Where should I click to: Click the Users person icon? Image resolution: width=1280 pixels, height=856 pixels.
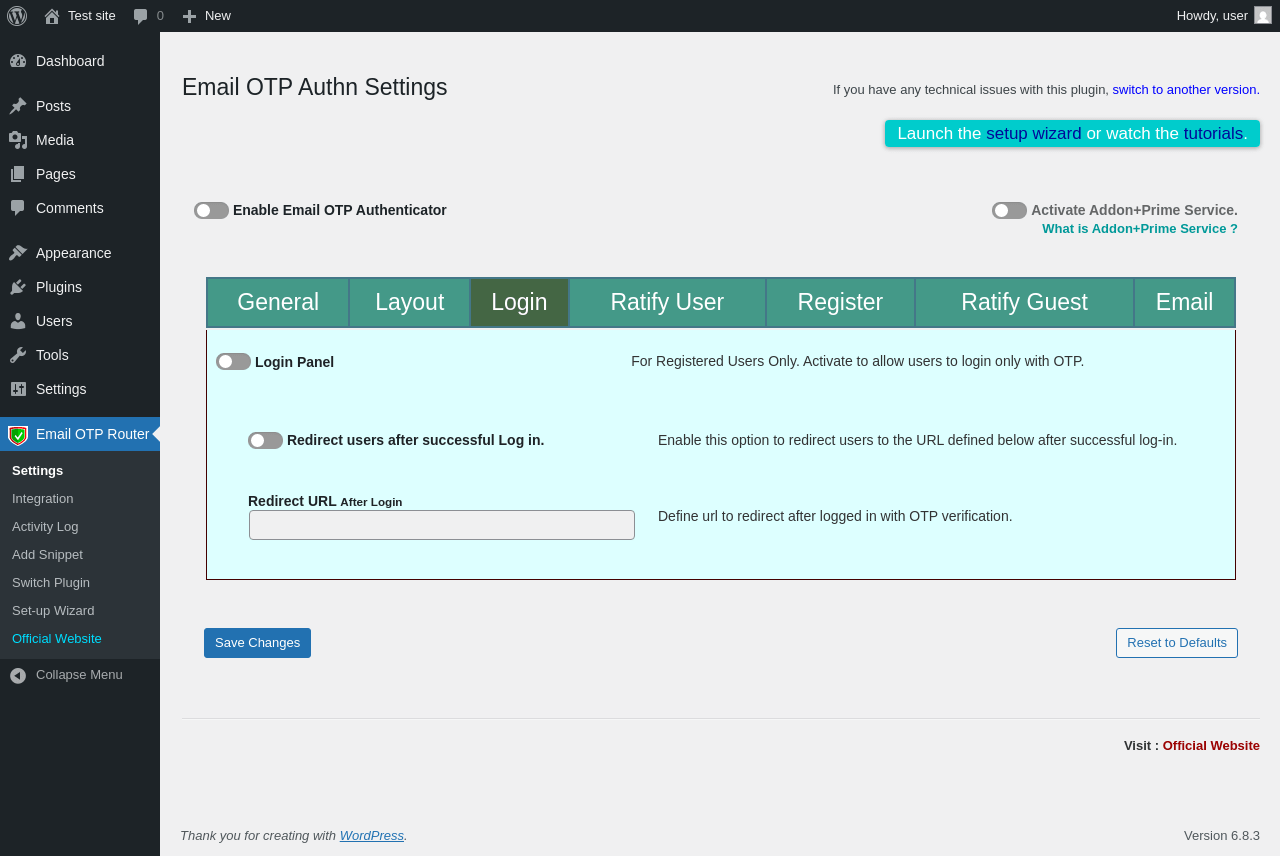coord(18,321)
